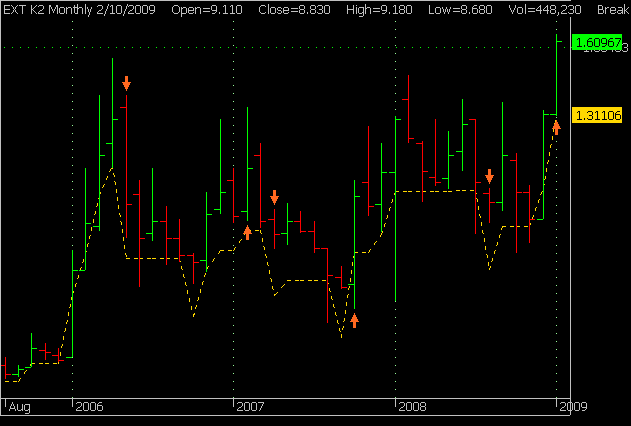Click the "Vol=448,230" value in header

coord(545,10)
